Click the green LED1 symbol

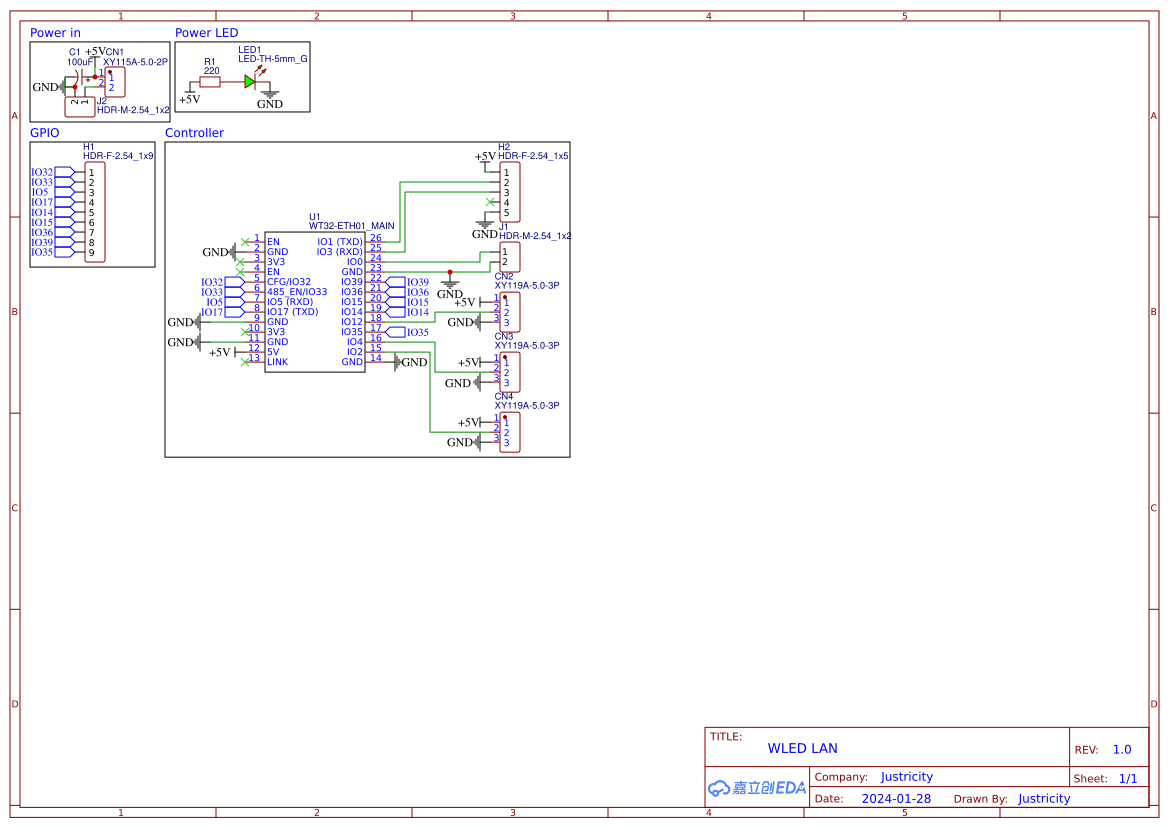pos(250,82)
